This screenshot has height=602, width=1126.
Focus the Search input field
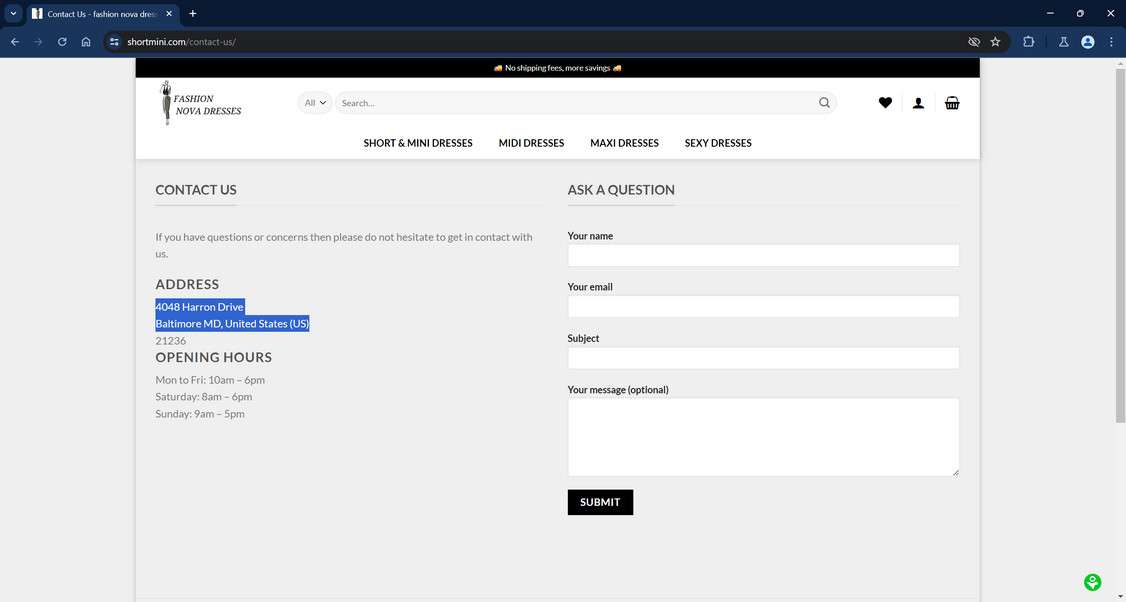(x=577, y=103)
